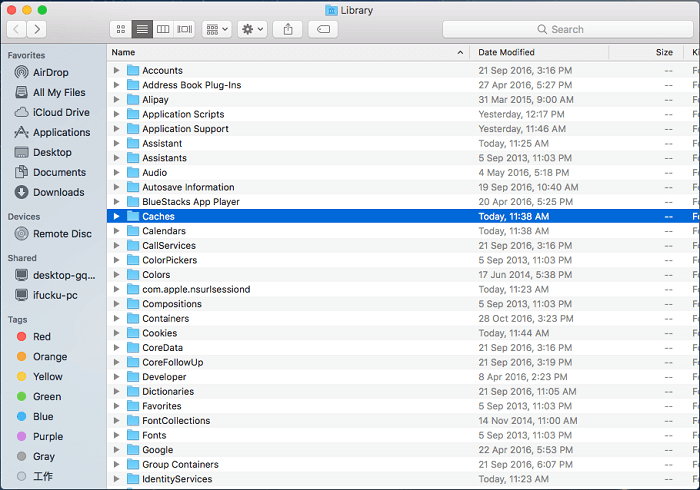Open the Arrange items dropdown
The width and height of the screenshot is (700, 490).
click(x=216, y=30)
